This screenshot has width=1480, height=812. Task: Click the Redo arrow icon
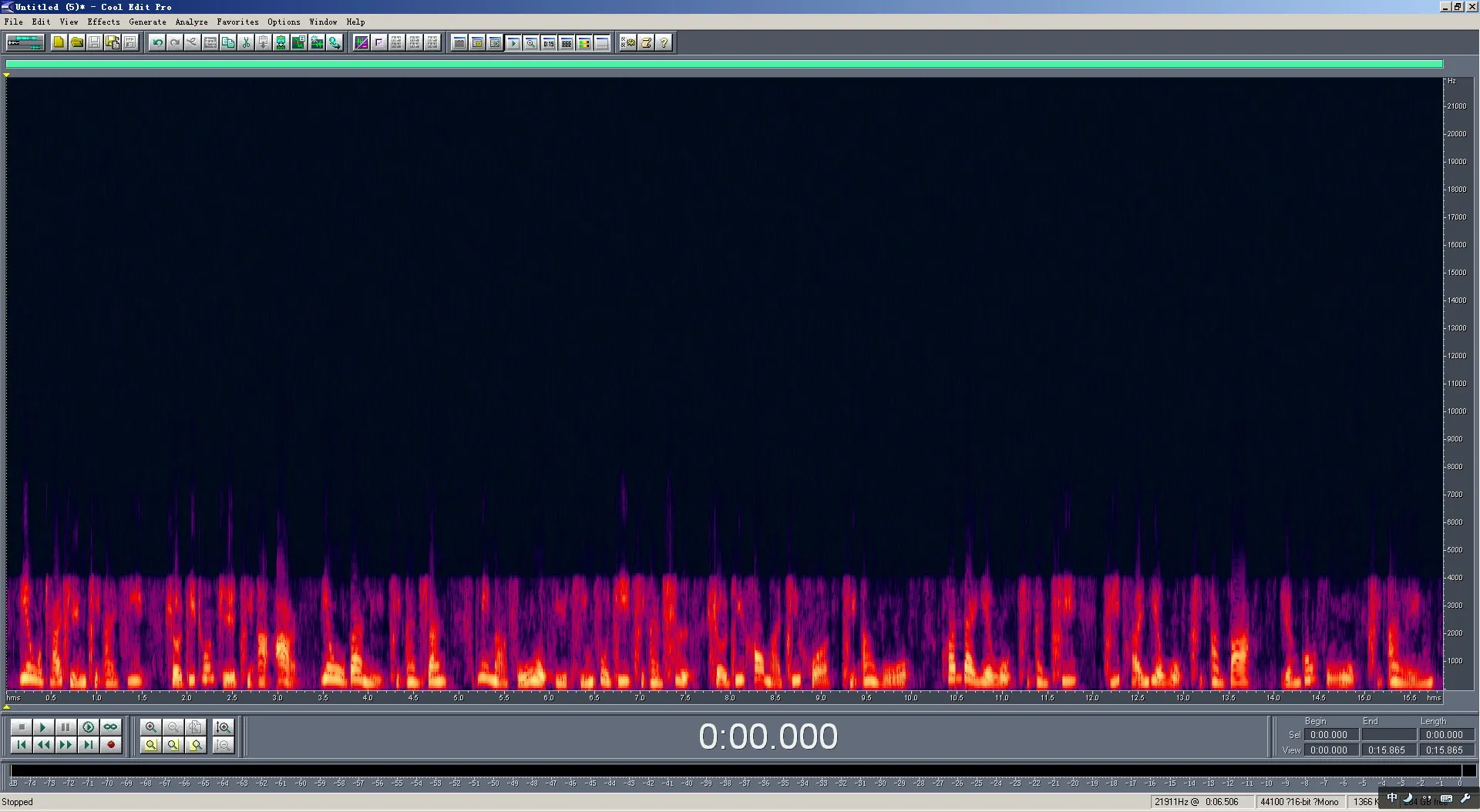point(175,42)
